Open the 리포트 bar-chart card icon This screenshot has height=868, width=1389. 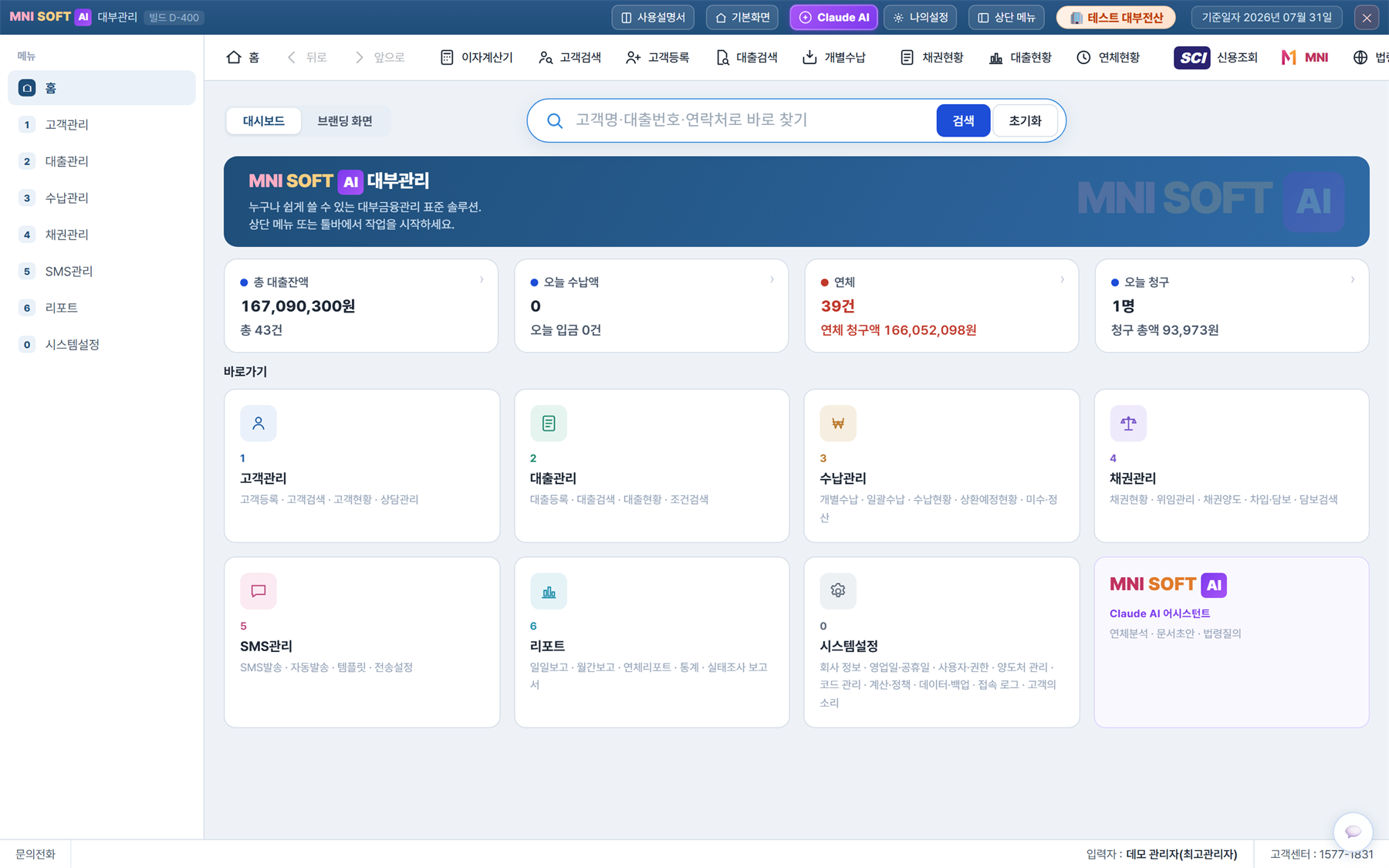(x=549, y=591)
